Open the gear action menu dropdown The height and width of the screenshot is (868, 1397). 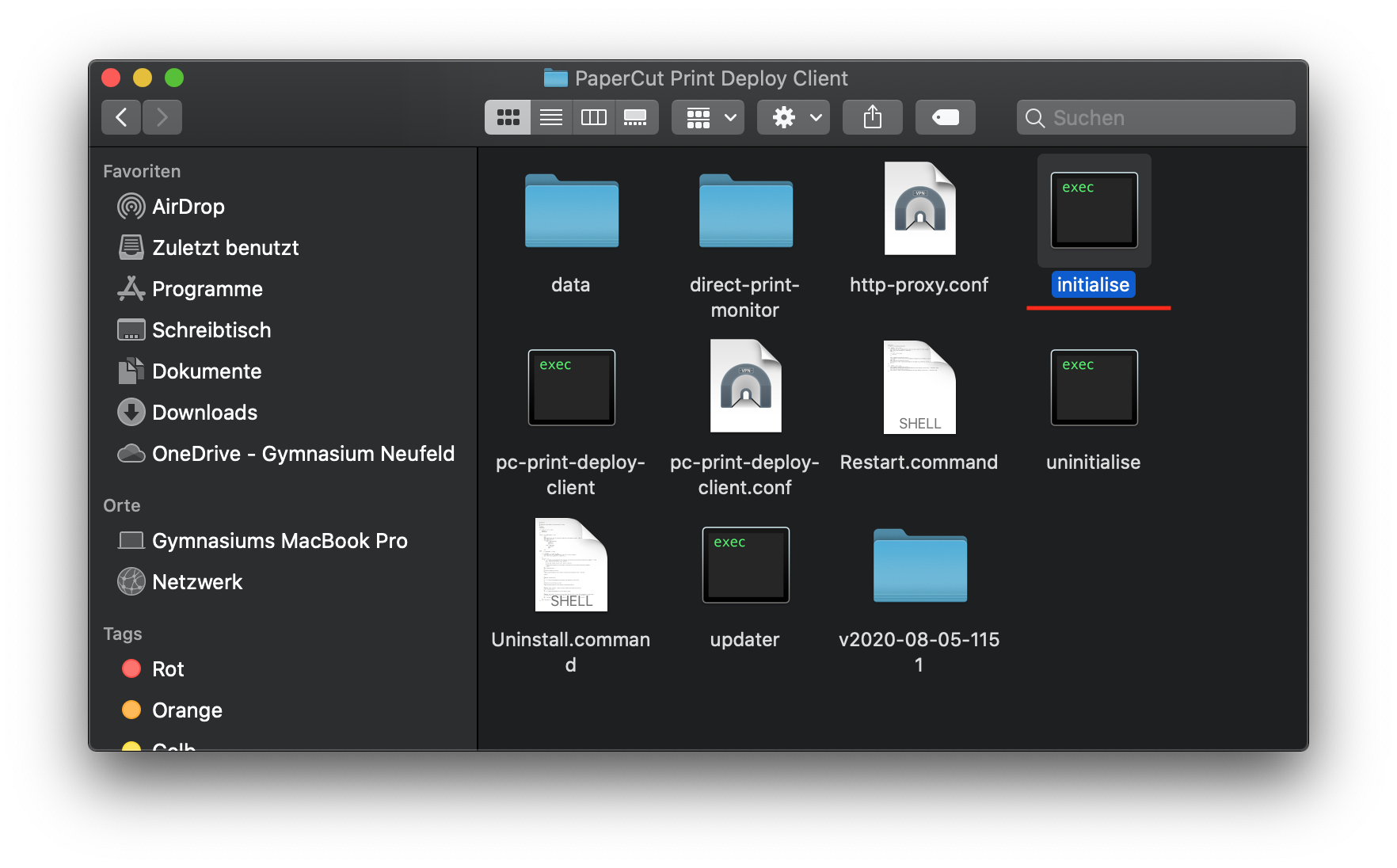794,117
